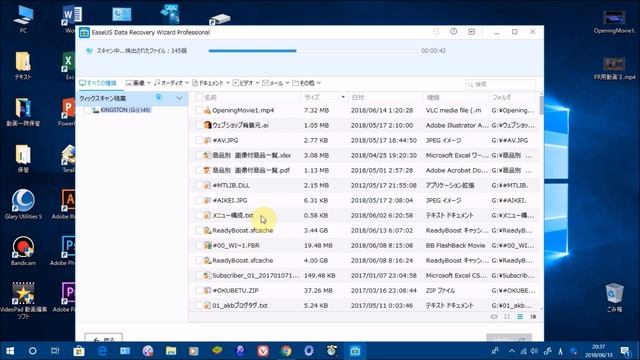Expand the ビデオ filter dropdown

click(x=257, y=83)
